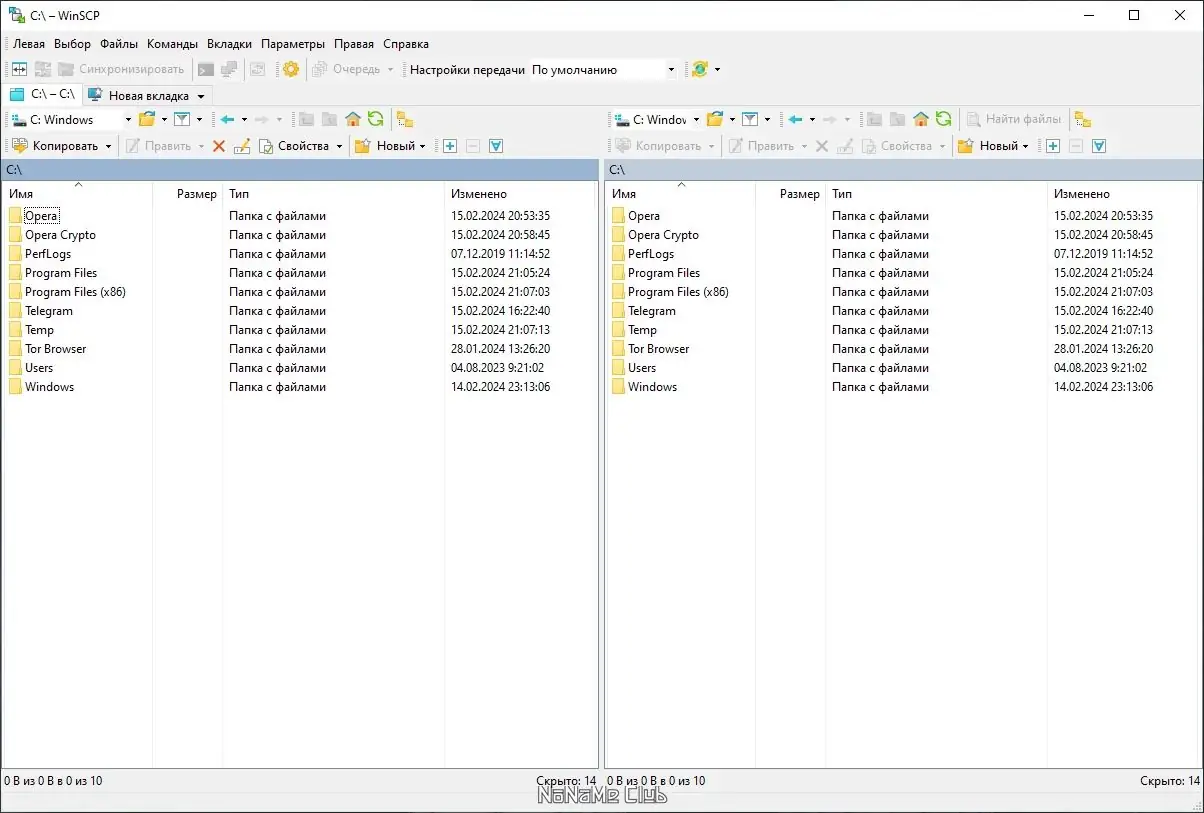Select Users folder in right panel
The height and width of the screenshot is (813, 1204).
click(642, 368)
